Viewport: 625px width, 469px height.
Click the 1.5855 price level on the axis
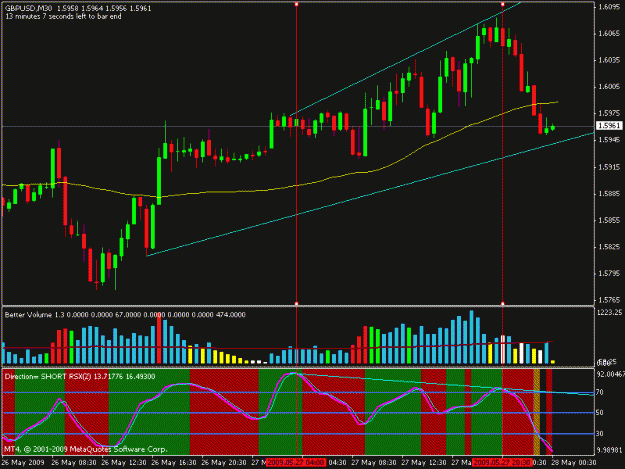coord(609,220)
